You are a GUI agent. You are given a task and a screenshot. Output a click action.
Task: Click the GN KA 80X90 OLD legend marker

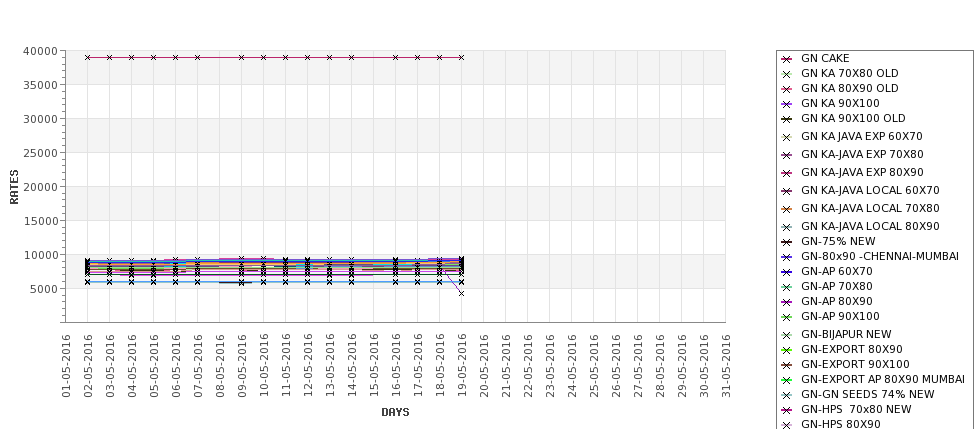787,89
